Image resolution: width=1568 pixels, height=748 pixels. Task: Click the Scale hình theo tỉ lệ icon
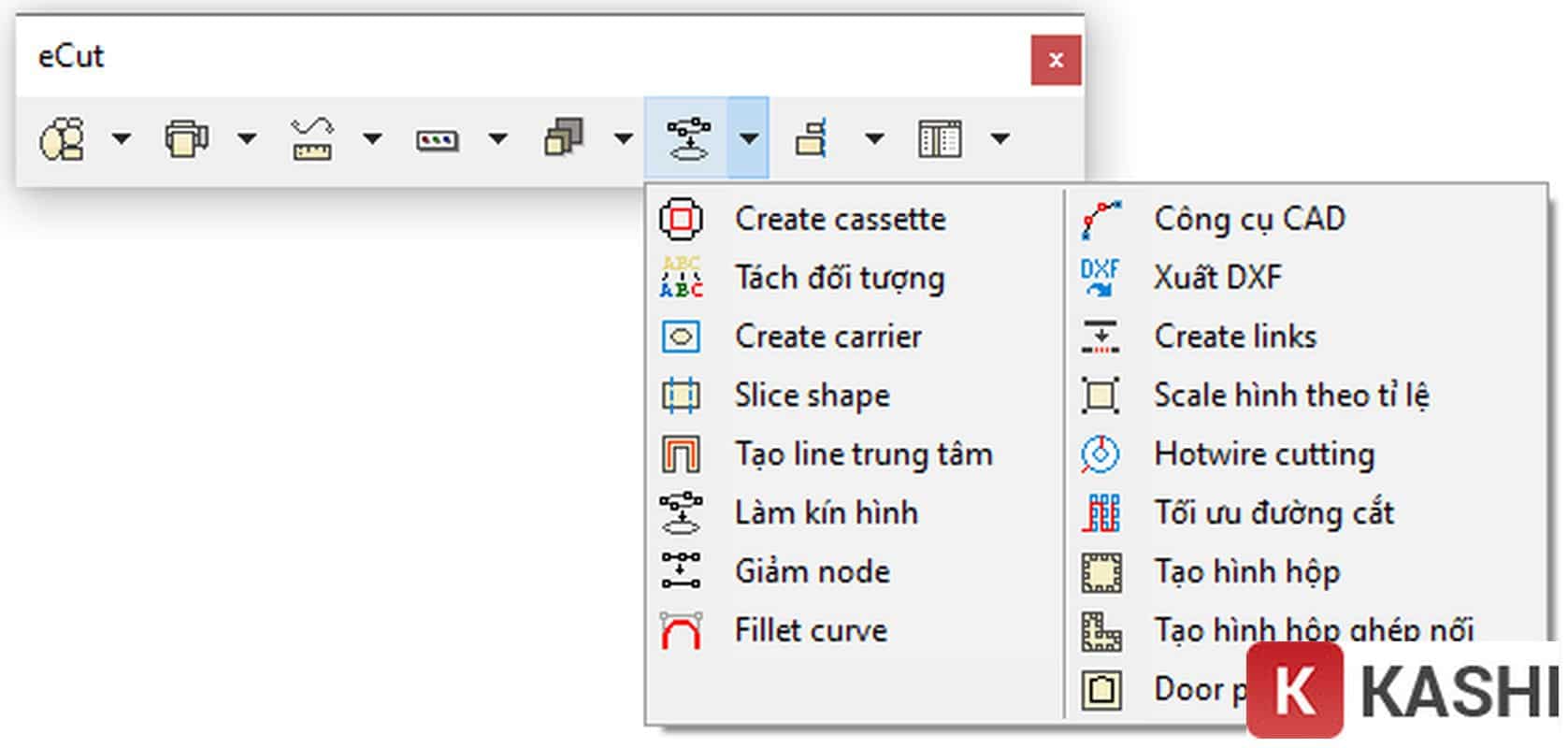[x=1100, y=396]
